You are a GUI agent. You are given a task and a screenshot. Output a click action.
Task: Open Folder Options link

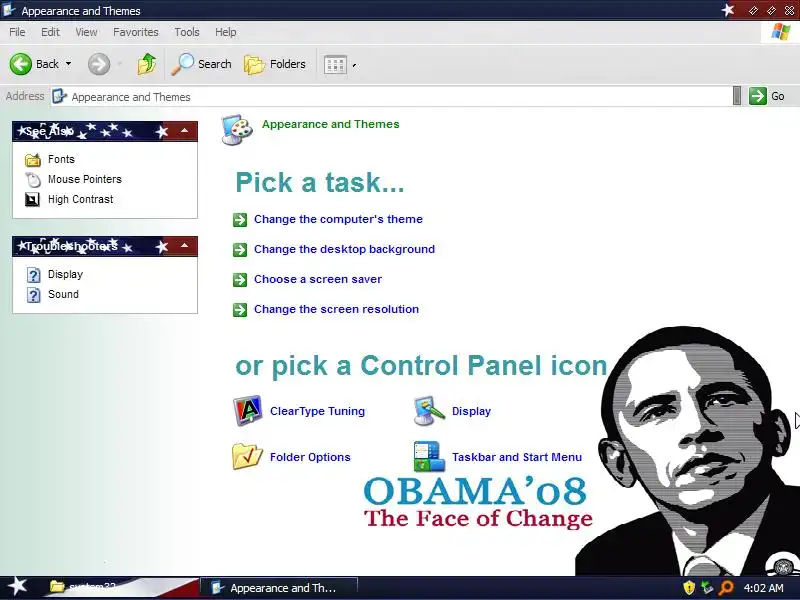[x=310, y=457]
